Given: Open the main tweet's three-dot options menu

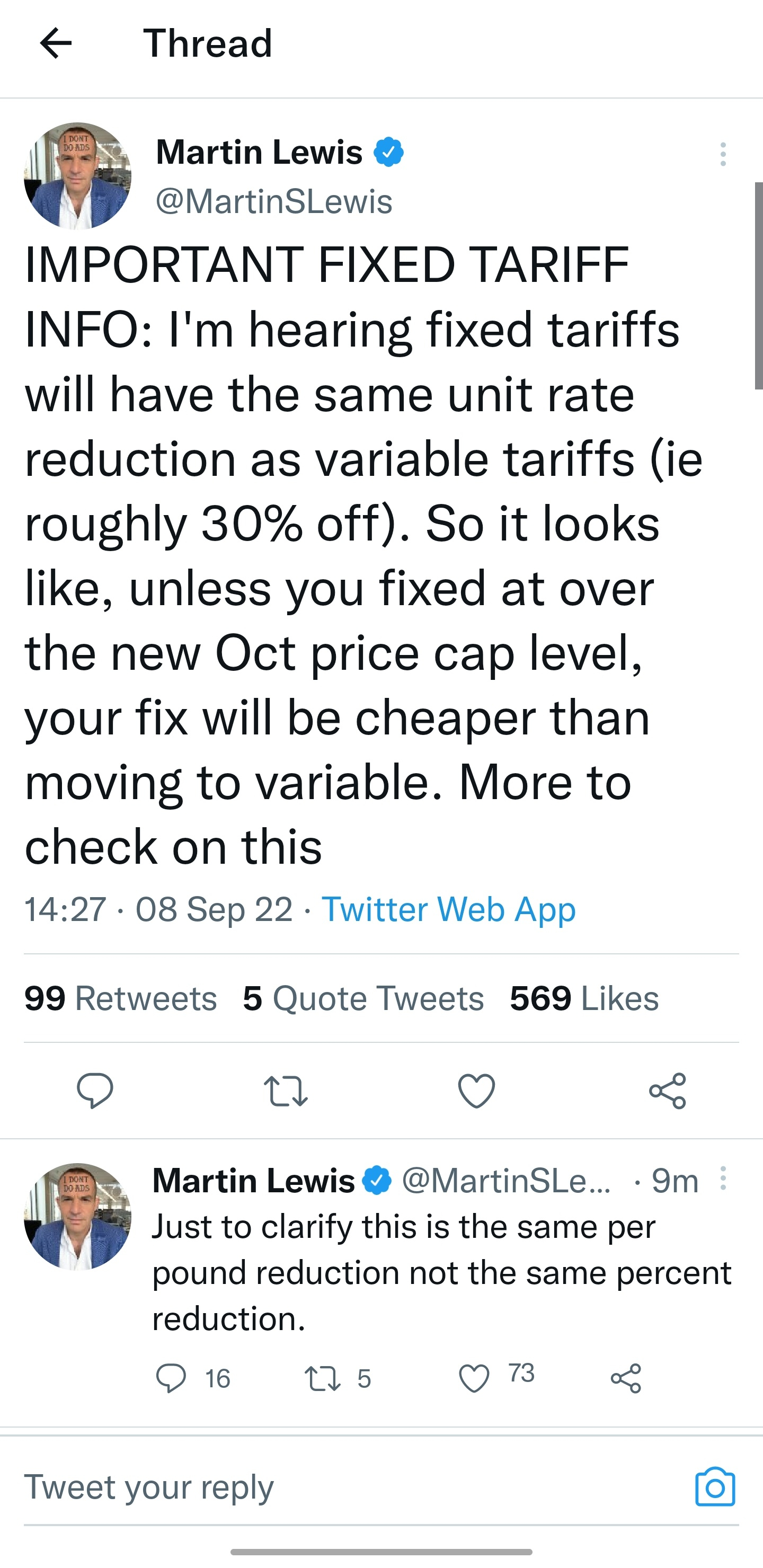Looking at the screenshot, I should (723, 155).
